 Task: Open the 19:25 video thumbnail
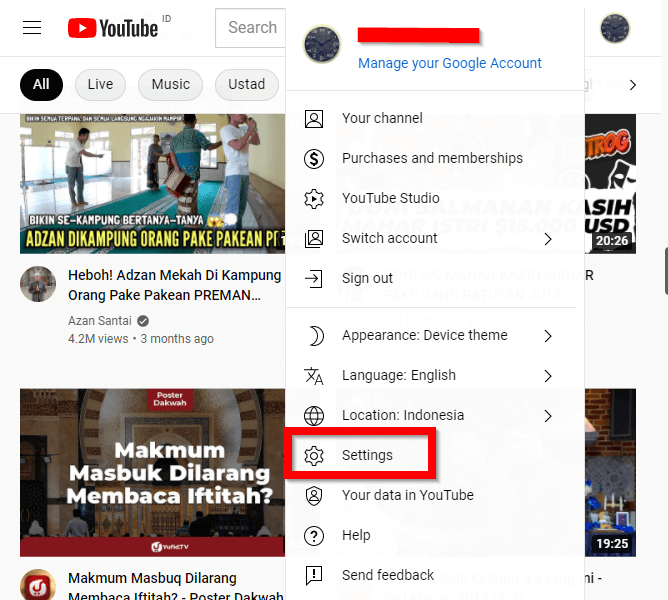[x=610, y=473]
